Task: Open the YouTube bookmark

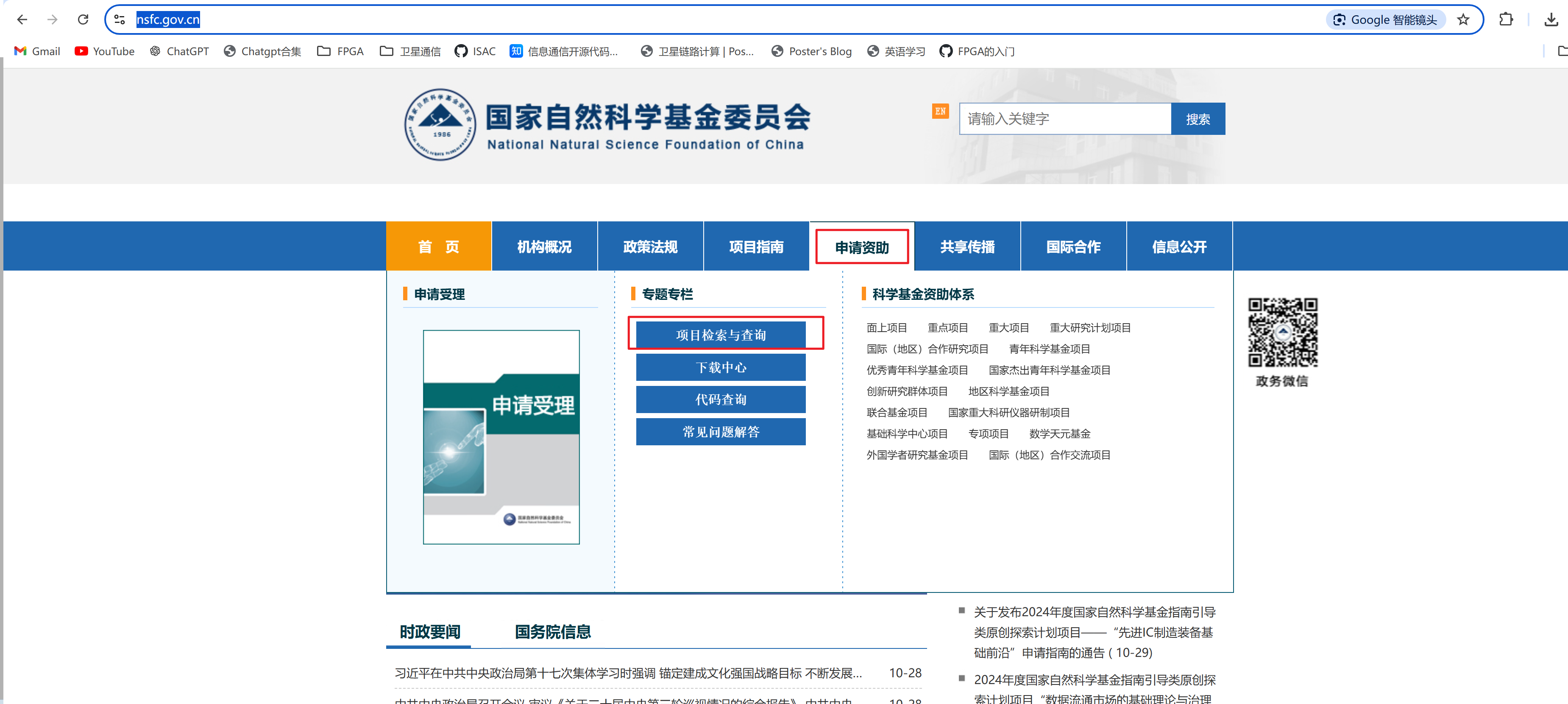Action: point(104,51)
